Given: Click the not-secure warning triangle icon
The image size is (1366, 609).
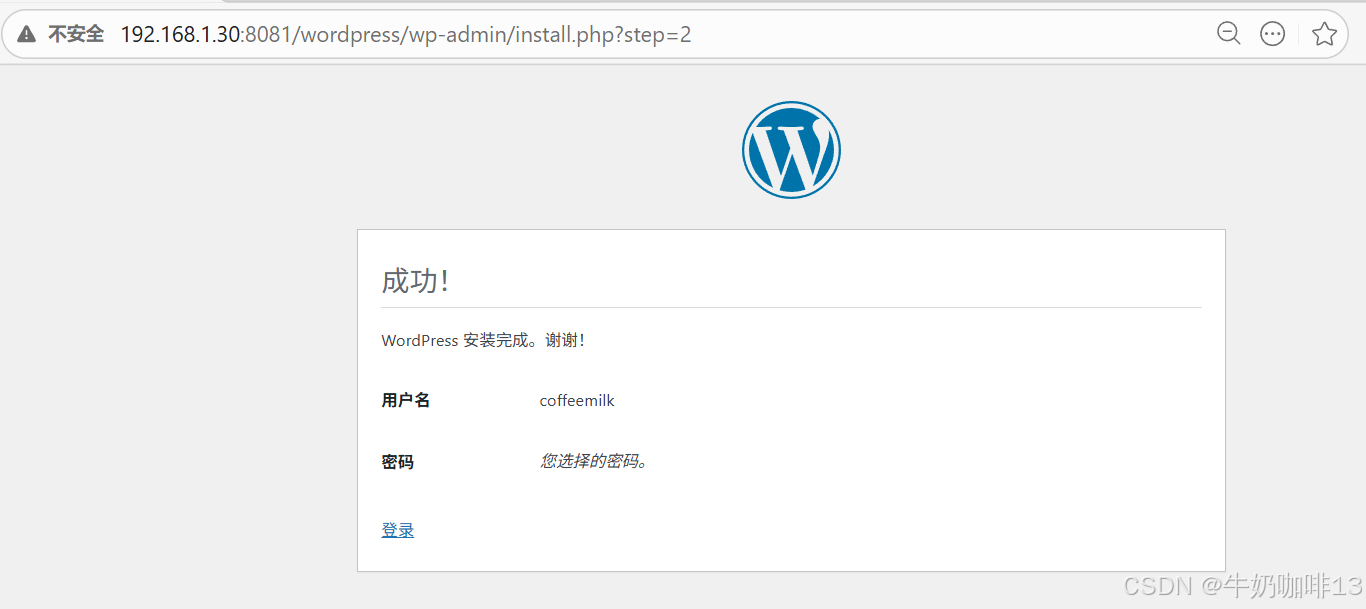Looking at the screenshot, I should [x=27, y=34].
